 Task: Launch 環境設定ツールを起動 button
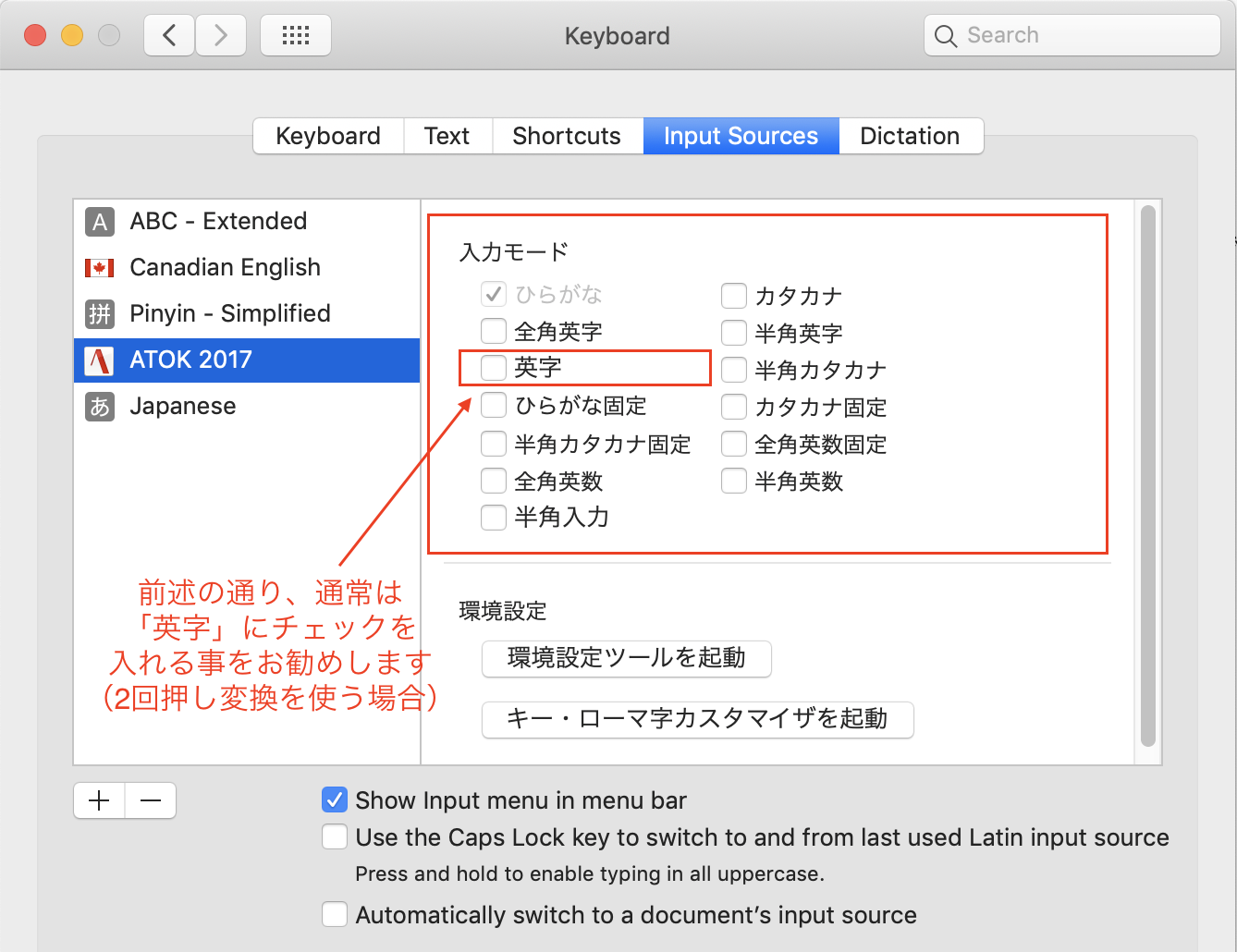(627, 658)
